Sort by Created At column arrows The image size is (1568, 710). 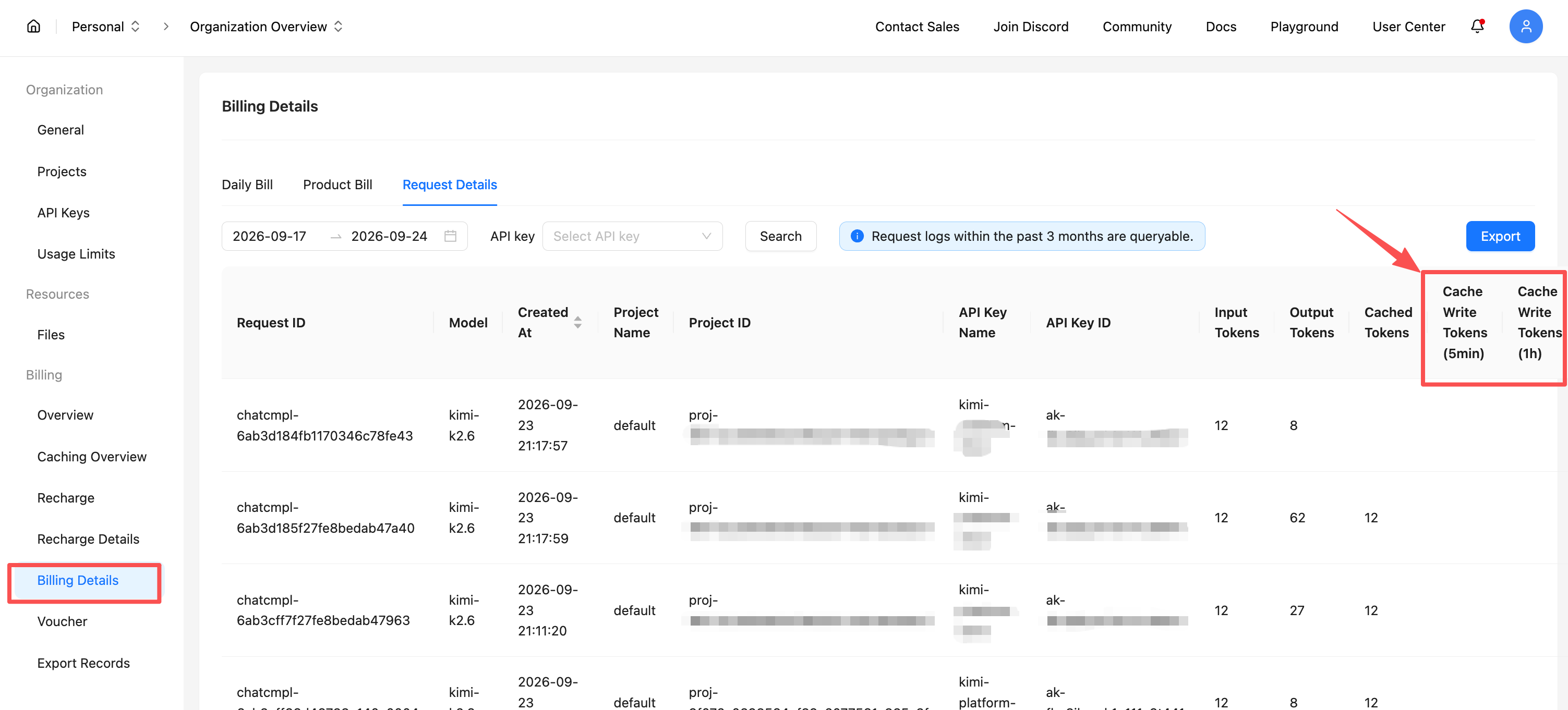(x=577, y=323)
